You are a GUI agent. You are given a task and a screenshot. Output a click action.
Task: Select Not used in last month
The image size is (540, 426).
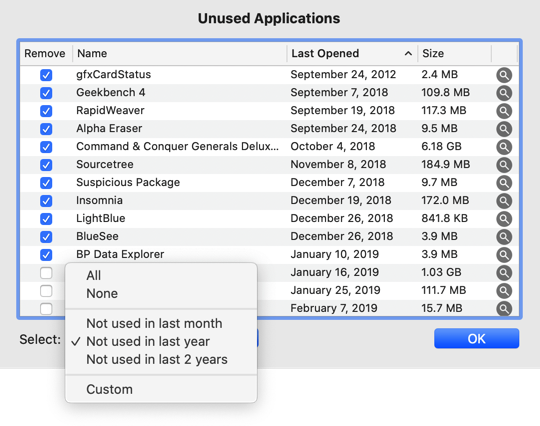coord(161,323)
